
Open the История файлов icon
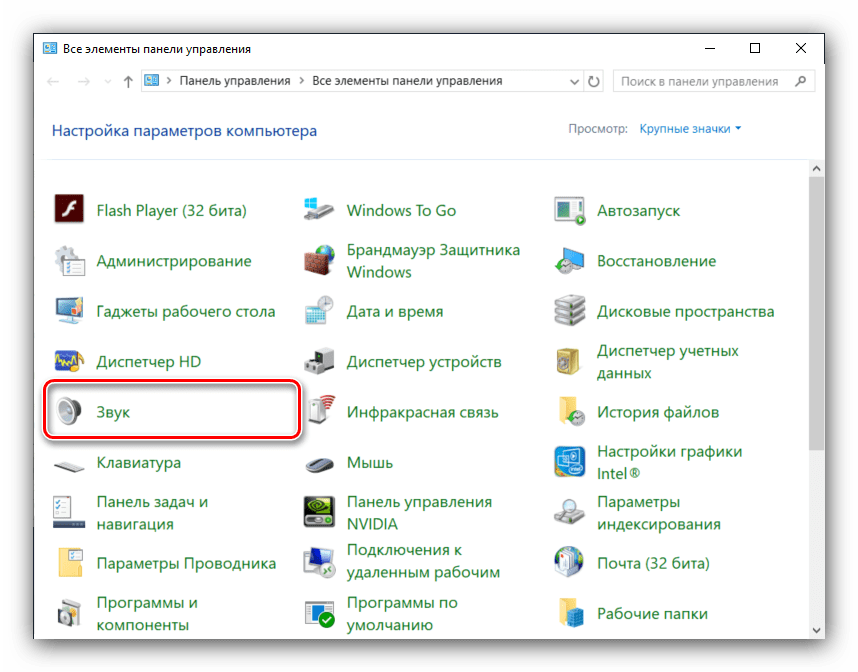[x=569, y=411]
